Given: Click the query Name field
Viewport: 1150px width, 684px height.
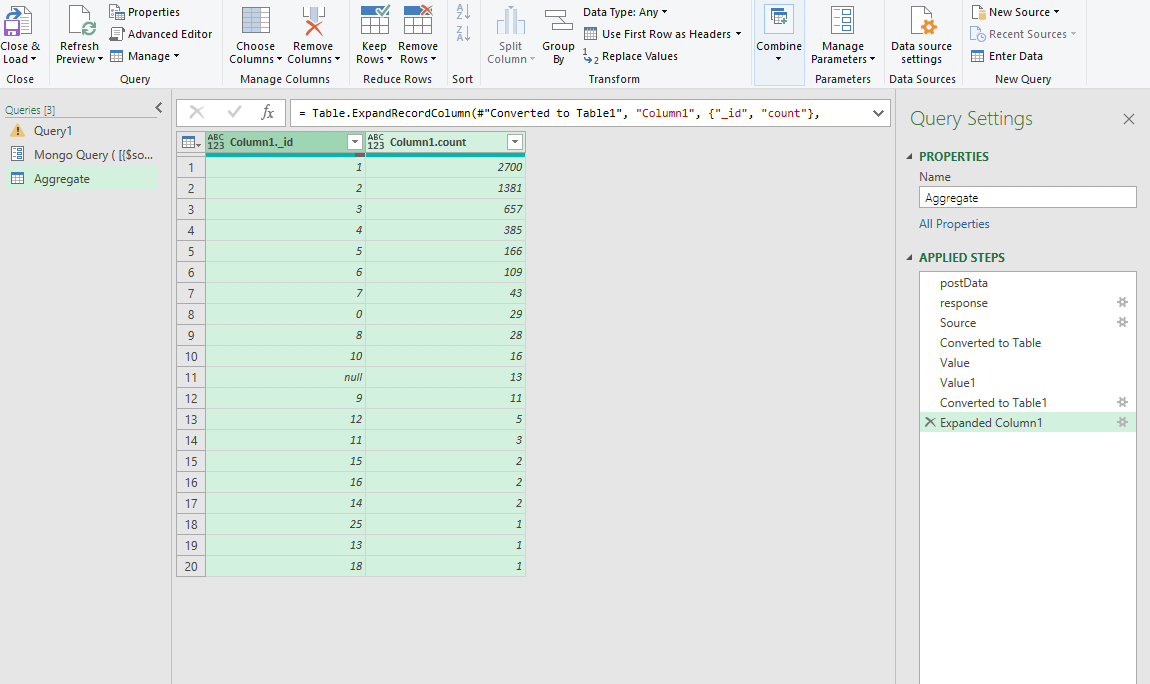Looking at the screenshot, I should (1028, 197).
